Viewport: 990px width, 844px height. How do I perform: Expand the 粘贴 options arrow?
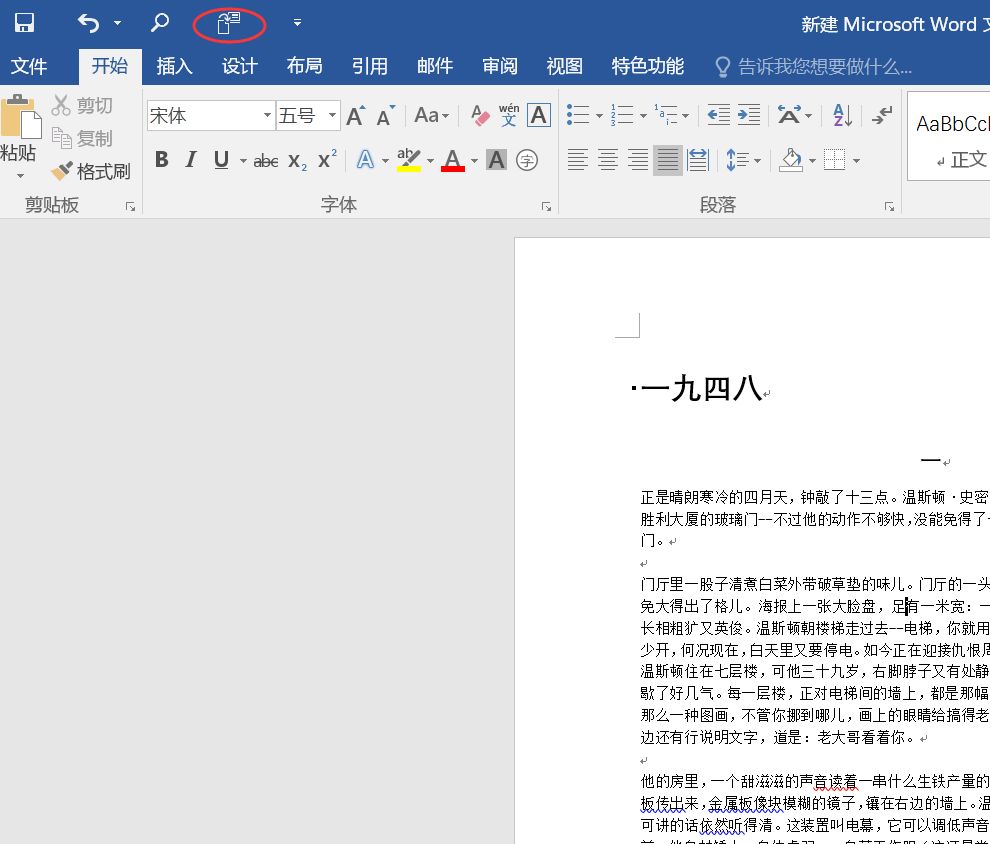pyautogui.click(x=20, y=175)
